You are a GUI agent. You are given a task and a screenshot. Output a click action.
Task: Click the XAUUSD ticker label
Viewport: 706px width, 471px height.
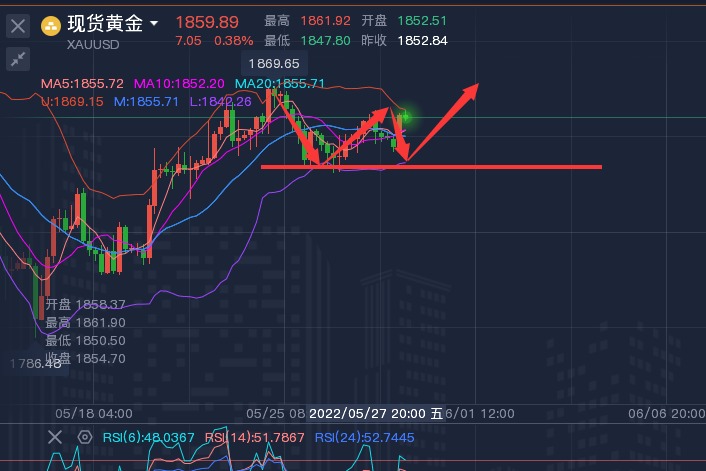pyautogui.click(x=95, y=44)
